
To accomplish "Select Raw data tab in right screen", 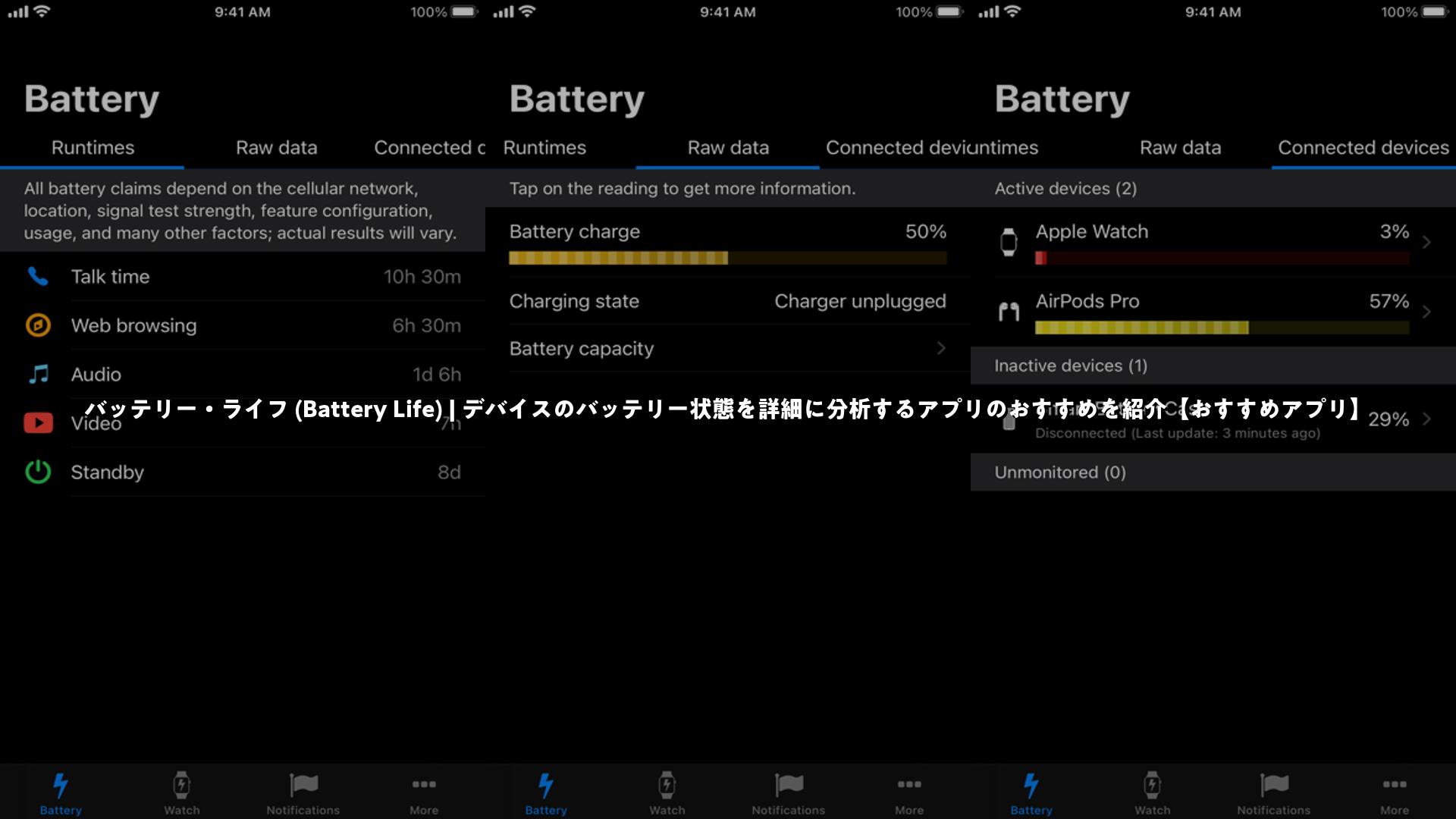I will click(1181, 148).
